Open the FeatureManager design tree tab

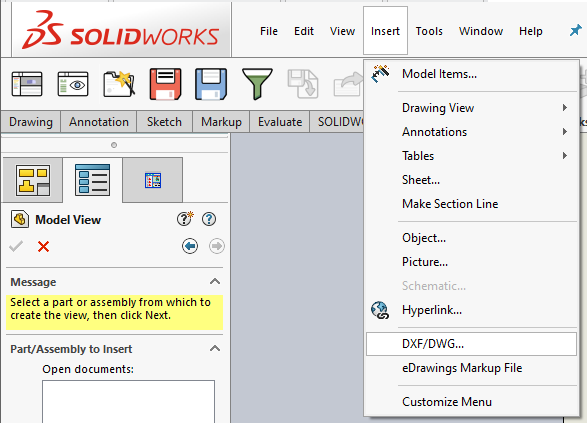[x=33, y=180]
